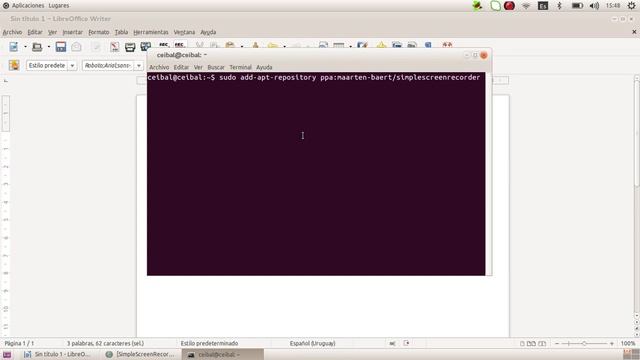This screenshot has height=360, width=640.
Task: Click the volume speaker indicator icon
Action: [594, 6]
